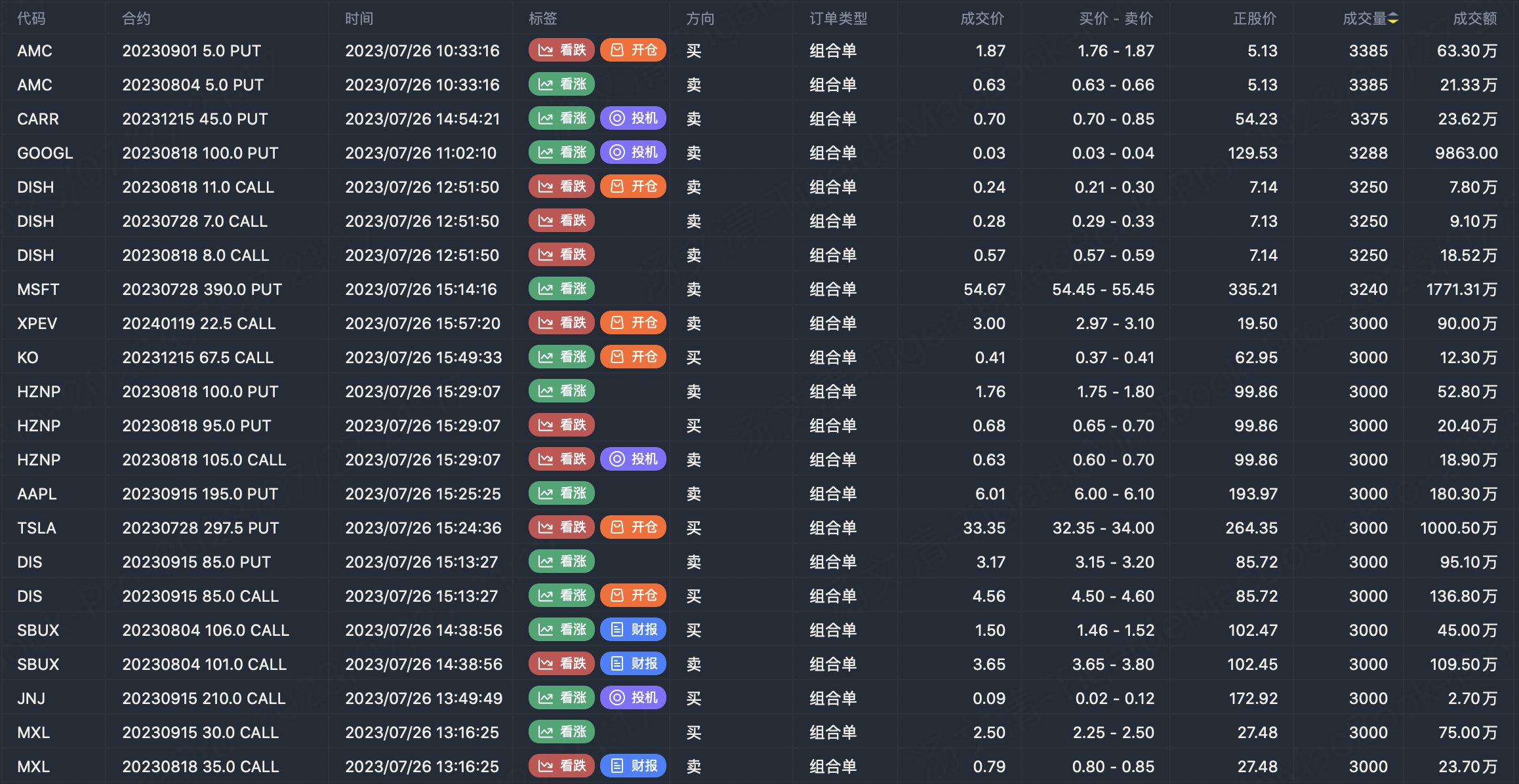1519x784 pixels.
Task: Click the 看涨 tag in the MSFT row
Action: click(561, 289)
